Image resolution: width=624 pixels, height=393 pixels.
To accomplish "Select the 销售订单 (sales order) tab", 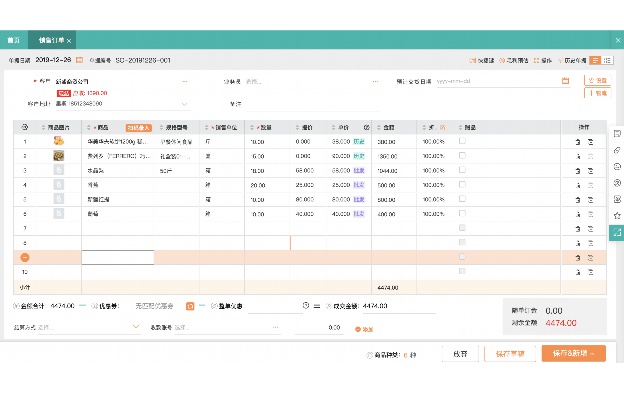I will 51,40.
